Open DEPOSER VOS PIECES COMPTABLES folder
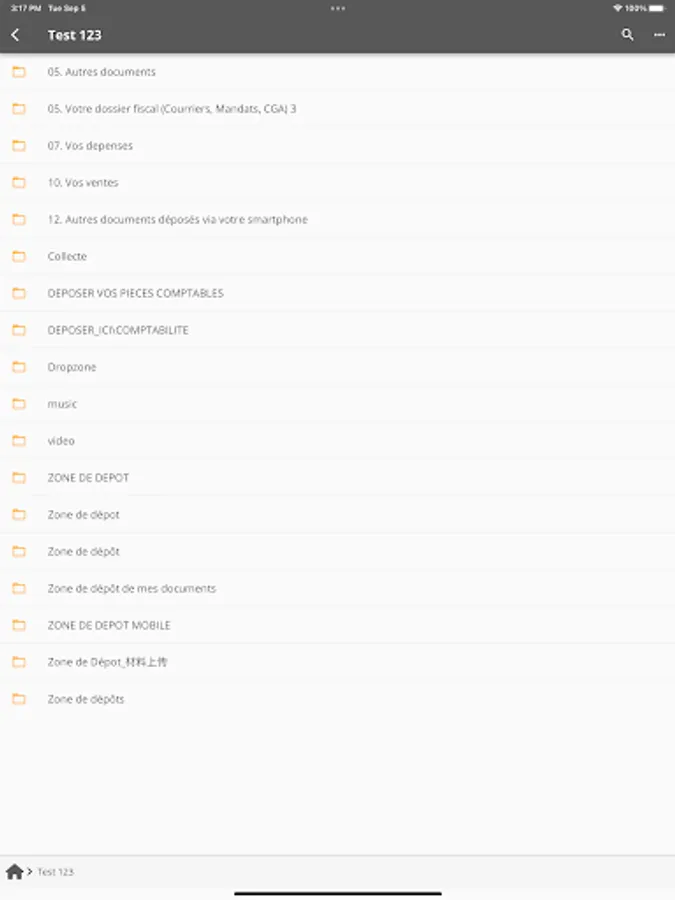Image resolution: width=675 pixels, height=900 pixels. 338,293
